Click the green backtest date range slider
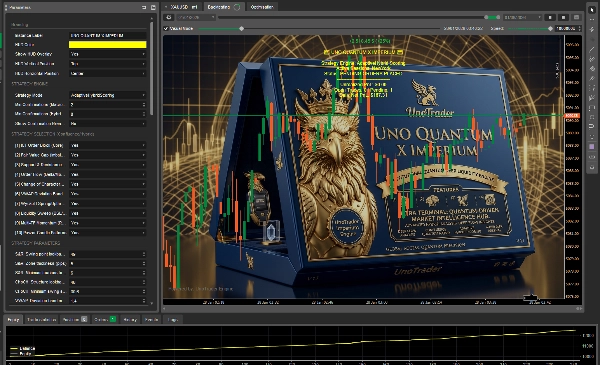This screenshot has width=600, height=365. point(492,17)
